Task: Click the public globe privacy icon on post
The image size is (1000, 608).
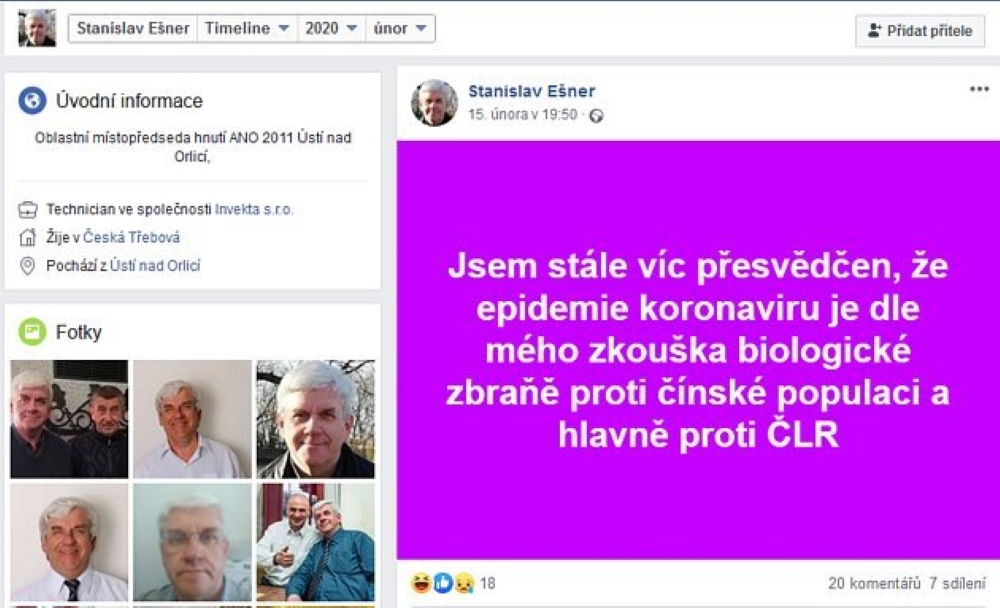Action: (x=596, y=115)
